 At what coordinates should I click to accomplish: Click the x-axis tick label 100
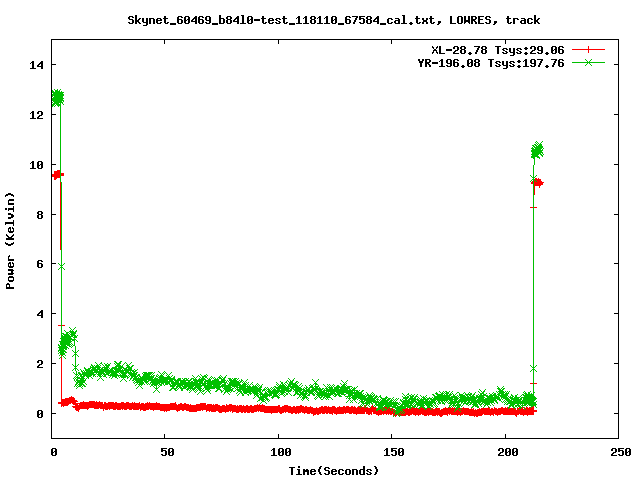click(x=280, y=452)
